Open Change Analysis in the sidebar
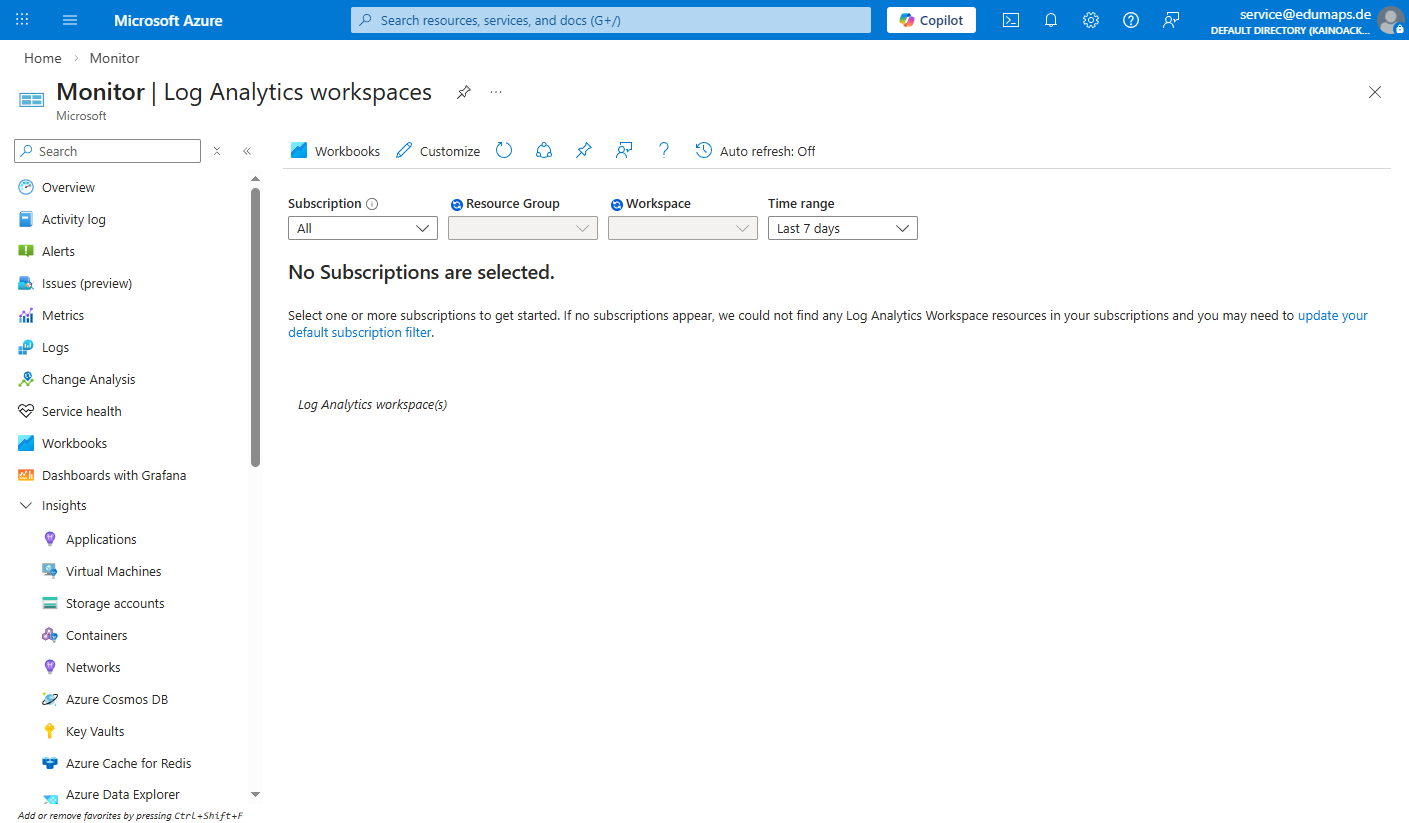1409x823 pixels. pyautogui.click(x=88, y=379)
